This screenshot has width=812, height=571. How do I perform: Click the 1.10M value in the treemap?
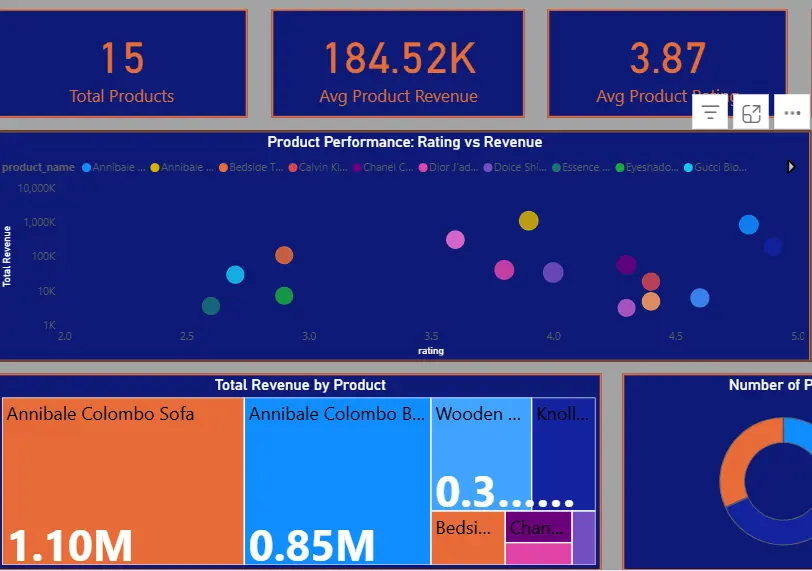(70, 545)
